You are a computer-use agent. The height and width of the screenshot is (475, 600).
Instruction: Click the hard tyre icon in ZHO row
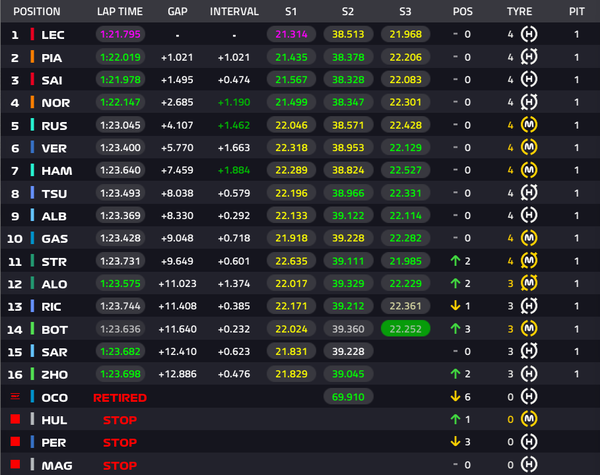point(529,374)
